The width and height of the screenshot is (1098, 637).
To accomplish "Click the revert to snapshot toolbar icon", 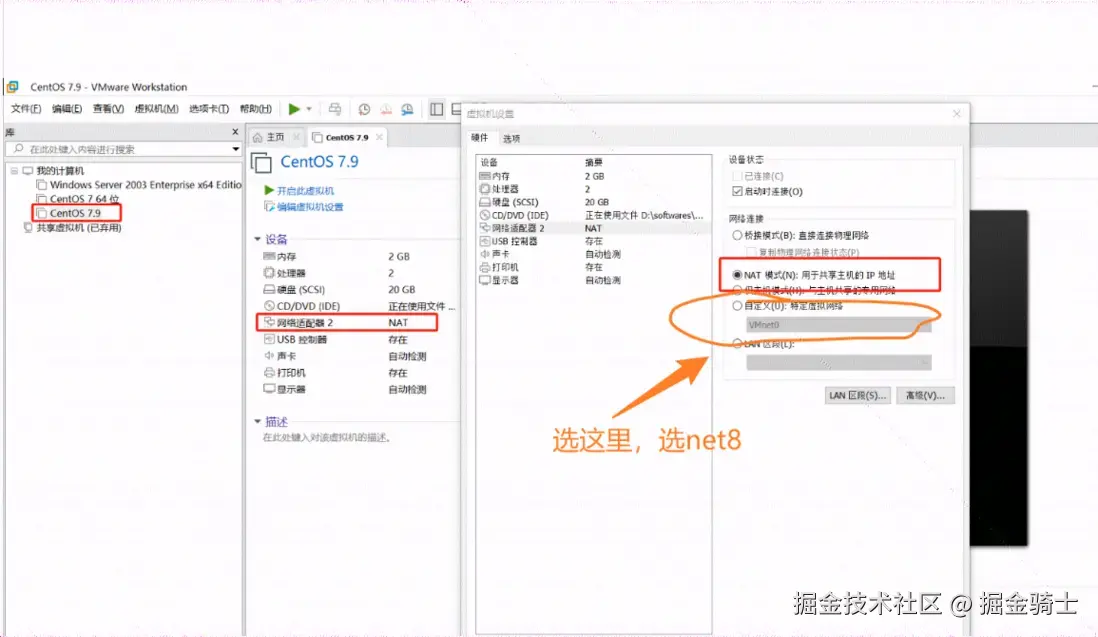I will (386, 109).
